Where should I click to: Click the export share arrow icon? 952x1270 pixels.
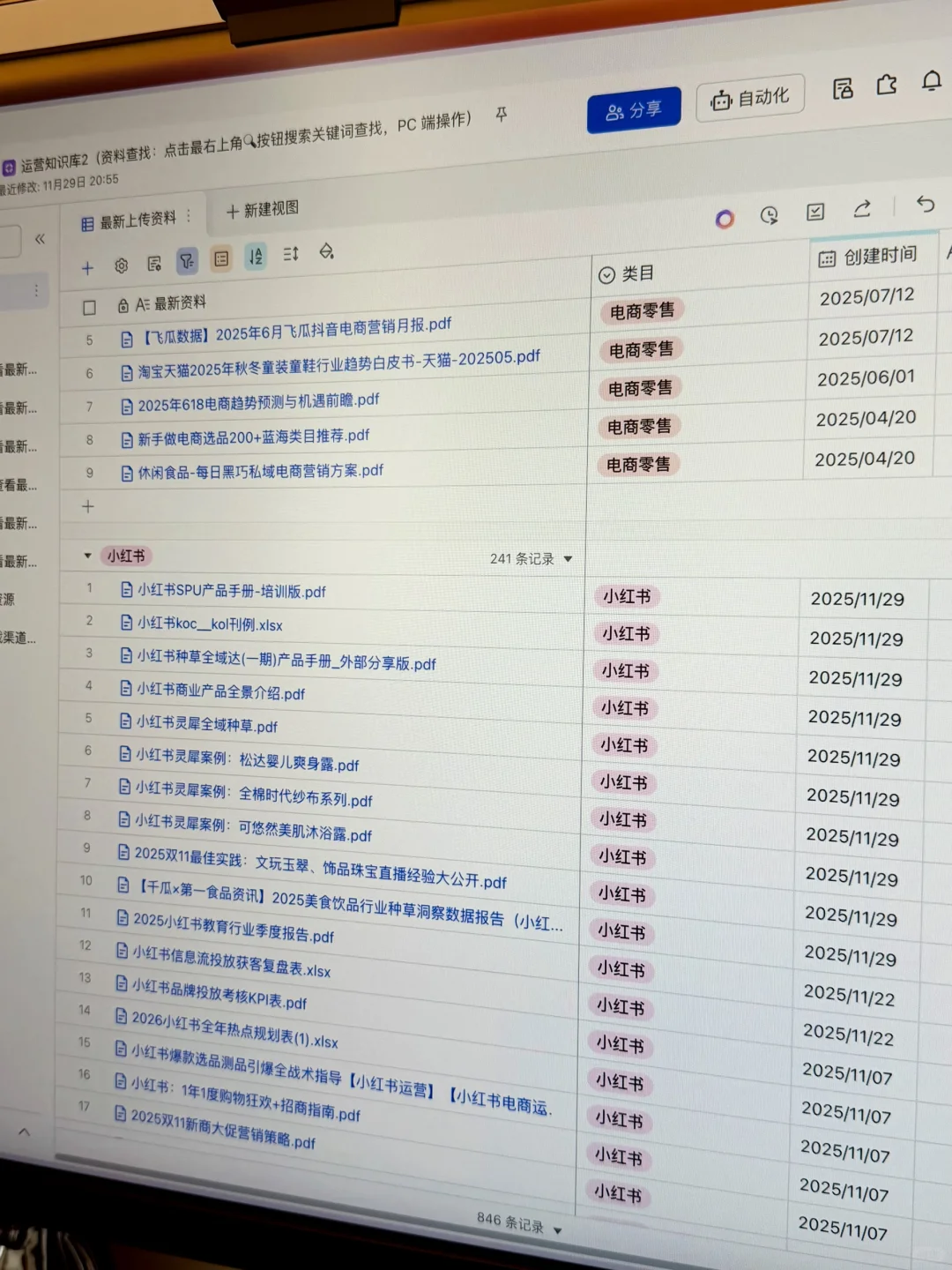point(862,209)
